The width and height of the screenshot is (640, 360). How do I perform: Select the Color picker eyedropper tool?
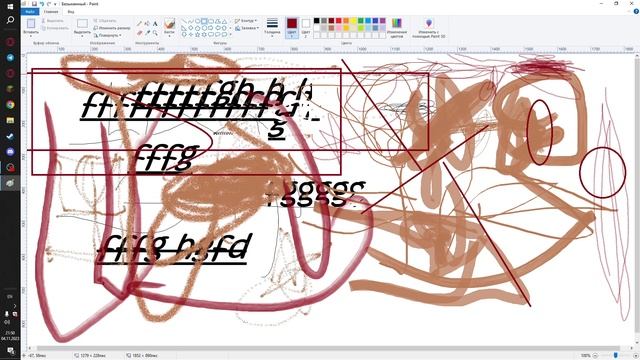click(x=148, y=33)
